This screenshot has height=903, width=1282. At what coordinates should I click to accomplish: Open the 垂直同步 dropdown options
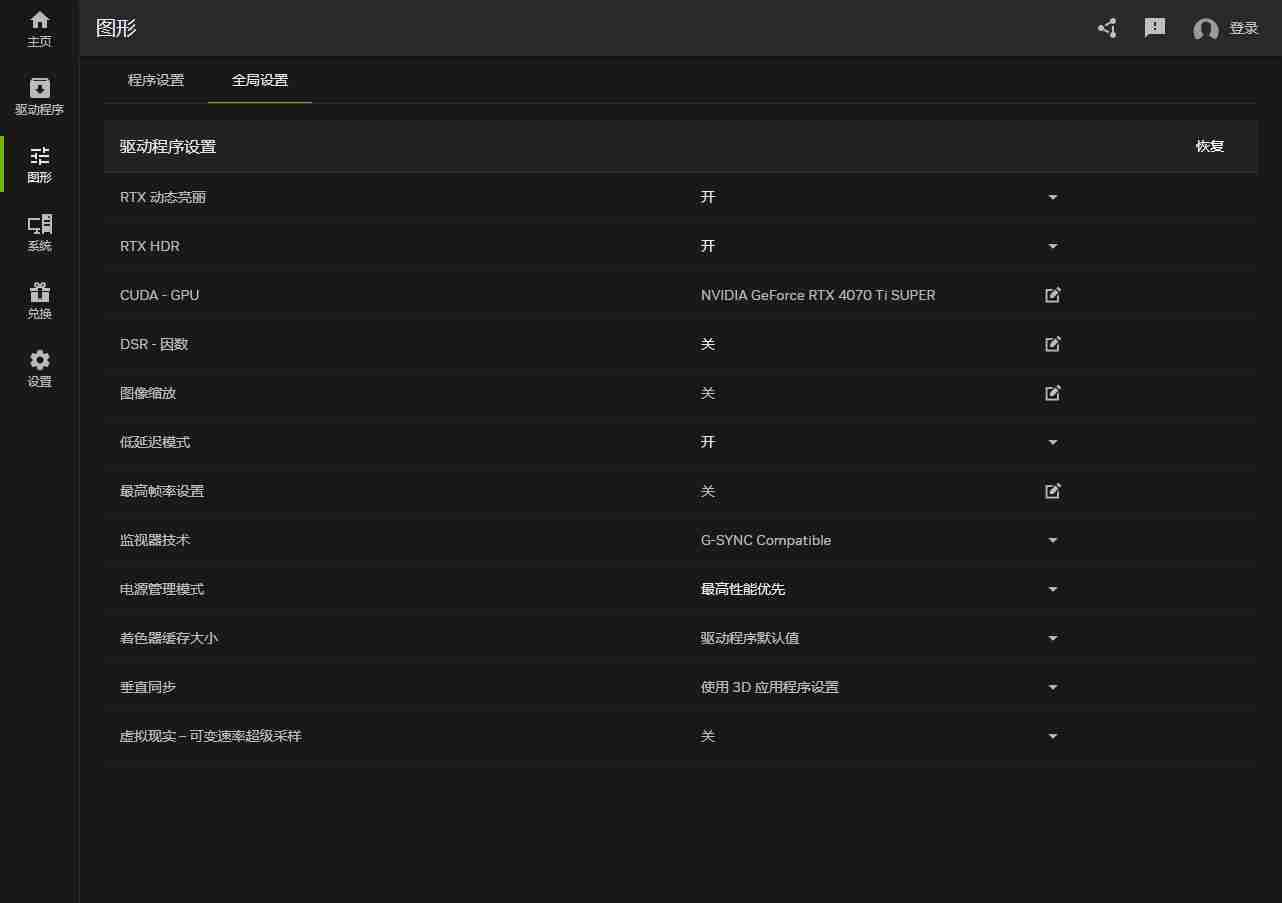[1052, 687]
